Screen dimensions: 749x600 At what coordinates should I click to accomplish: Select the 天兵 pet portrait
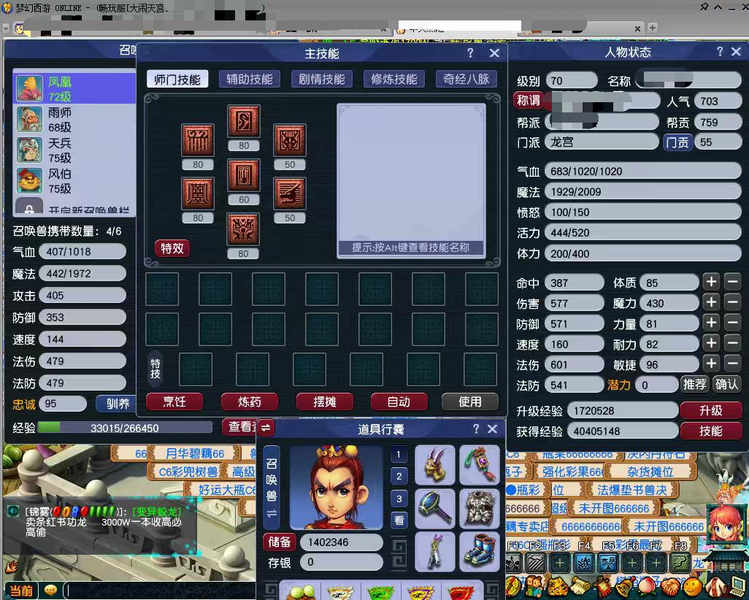(x=29, y=150)
